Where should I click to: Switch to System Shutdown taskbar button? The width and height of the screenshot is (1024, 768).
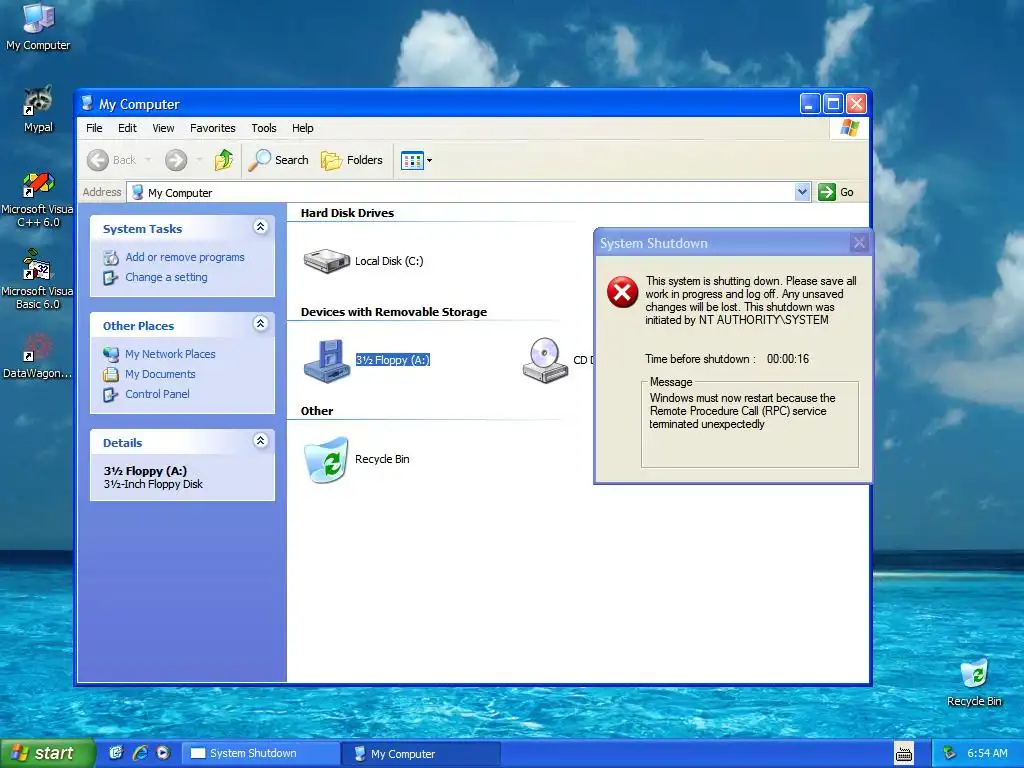pos(261,754)
